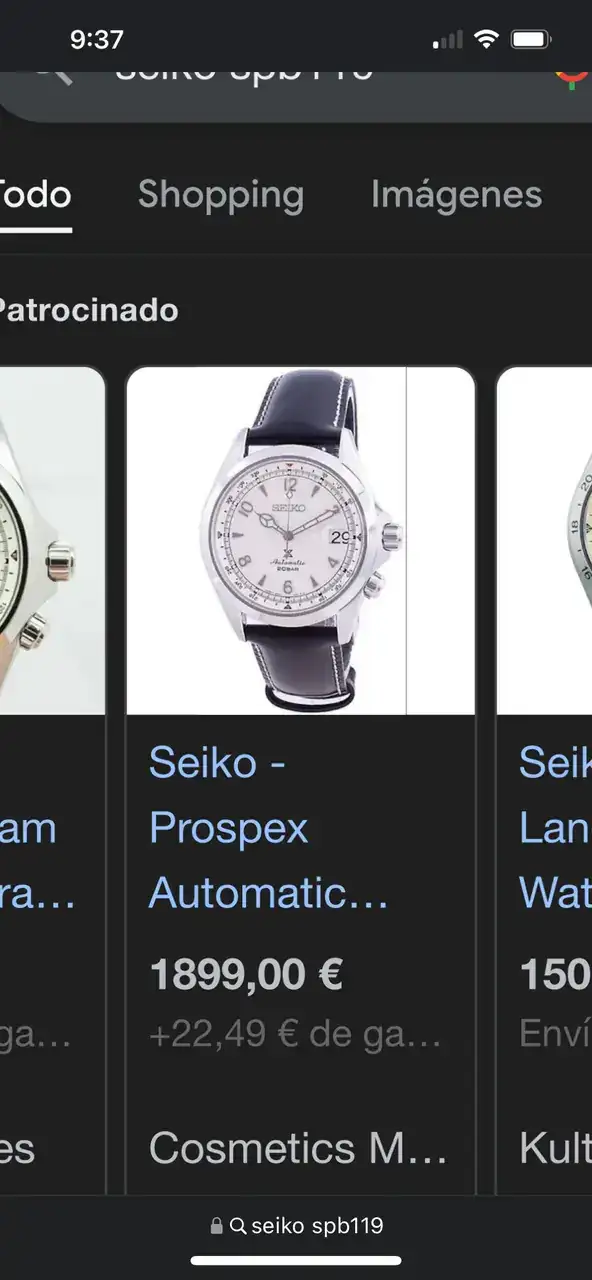Open the right partially visible watch image
The width and height of the screenshot is (592, 1280).
tap(544, 541)
